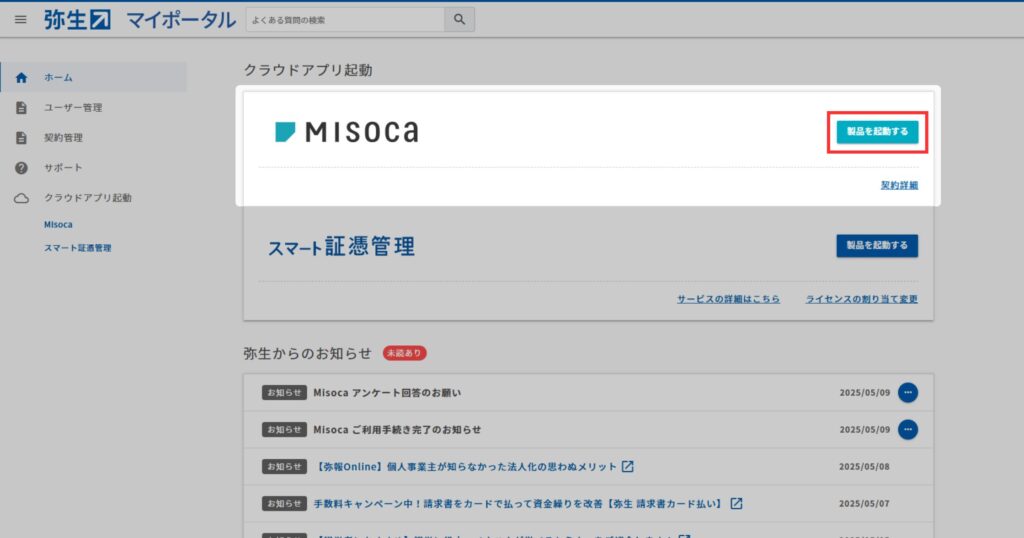The height and width of the screenshot is (538, 1024).
Task: Open the Misoca sidebar sub-item
Action: click(58, 225)
